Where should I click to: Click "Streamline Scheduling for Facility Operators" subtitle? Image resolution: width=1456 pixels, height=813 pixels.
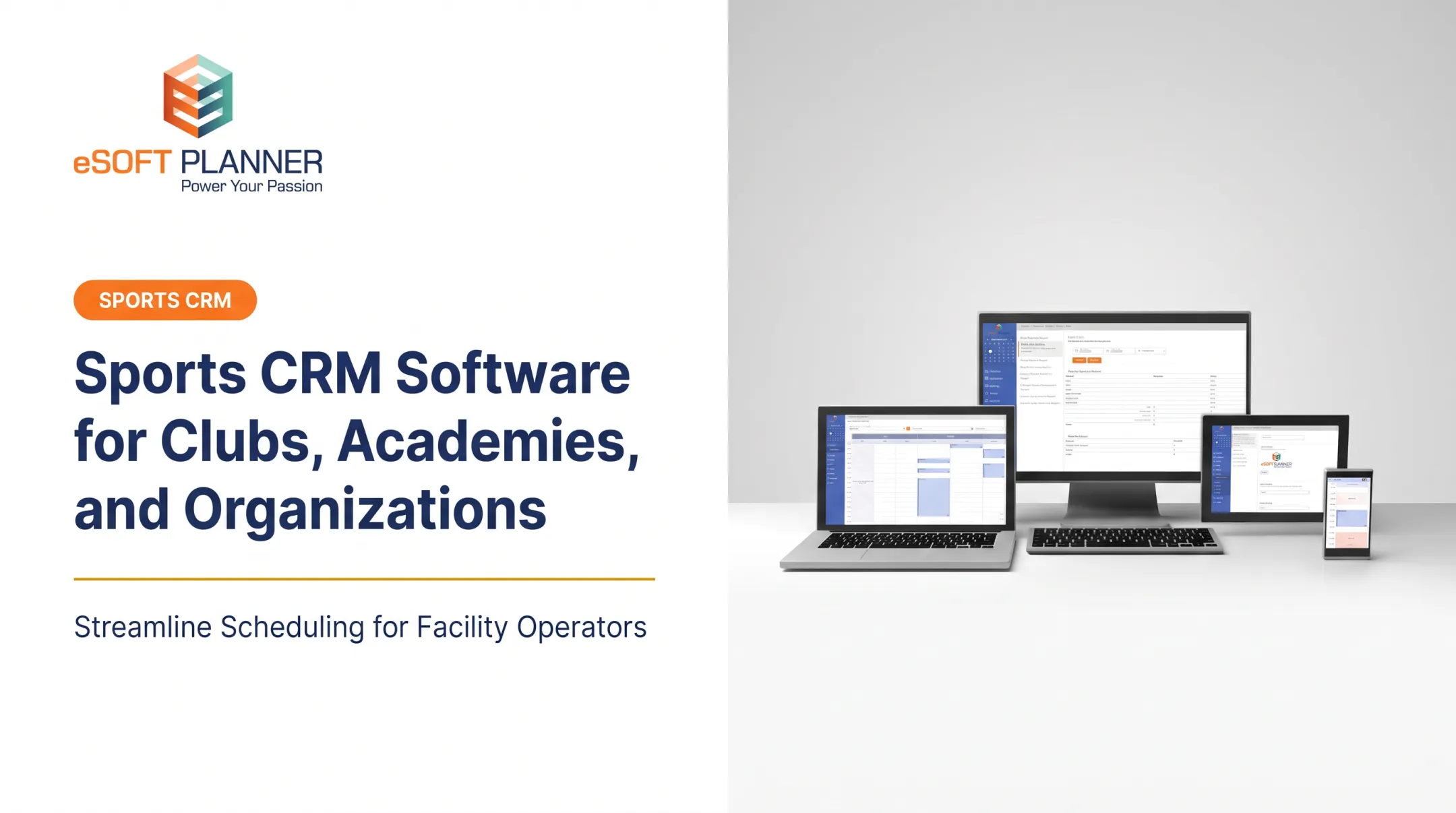360,627
